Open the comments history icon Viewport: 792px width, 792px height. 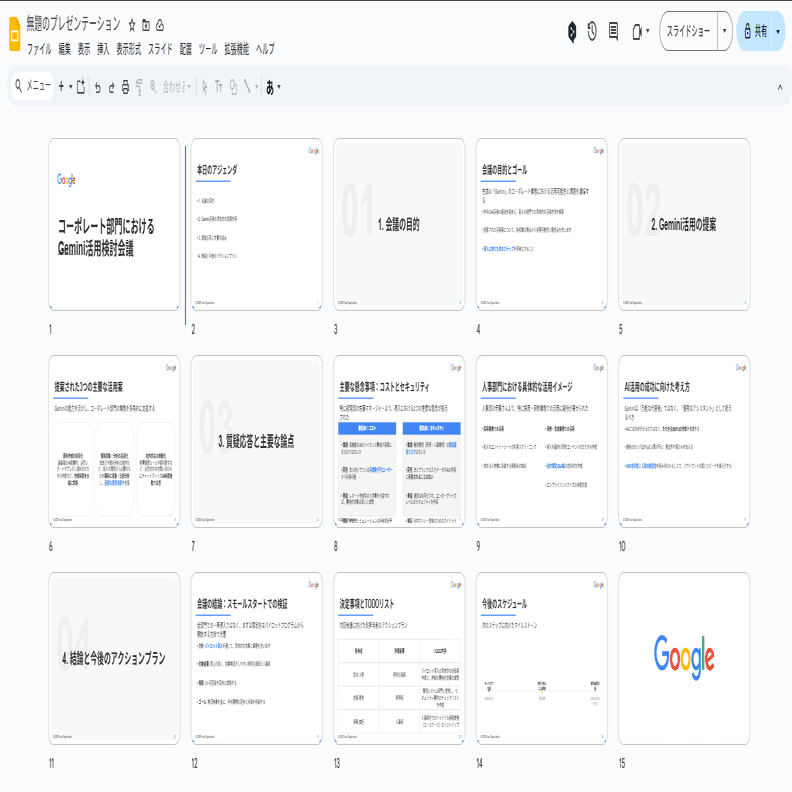[x=613, y=31]
